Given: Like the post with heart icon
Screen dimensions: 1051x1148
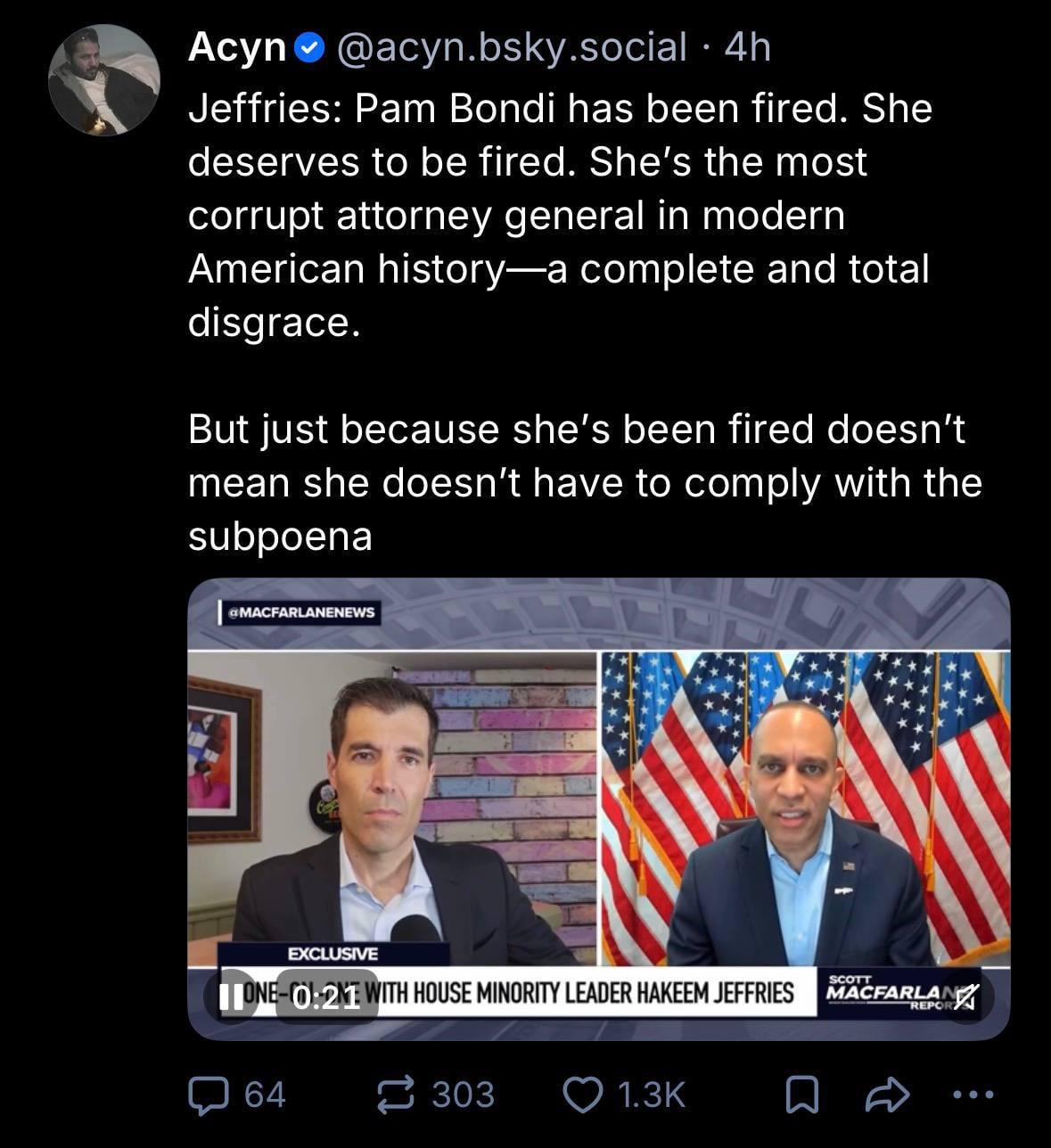Looking at the screenshot, I should tap(584, 1095).
